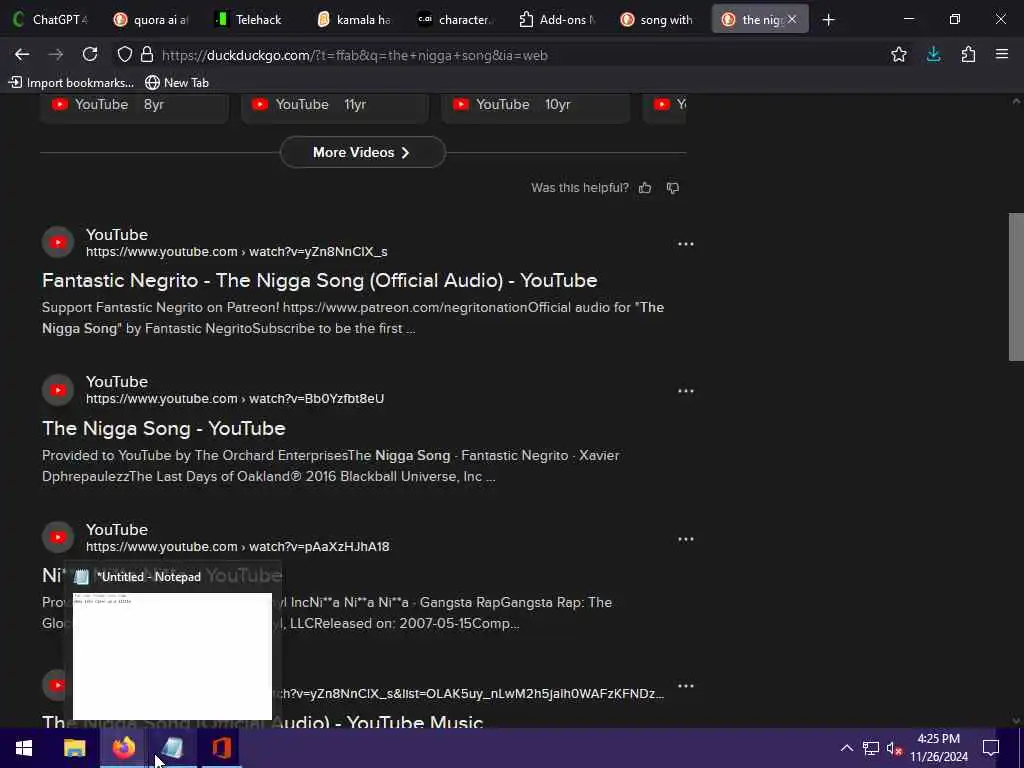
Task: Open the Firefox downloads panel
Action: click(933, 55)
